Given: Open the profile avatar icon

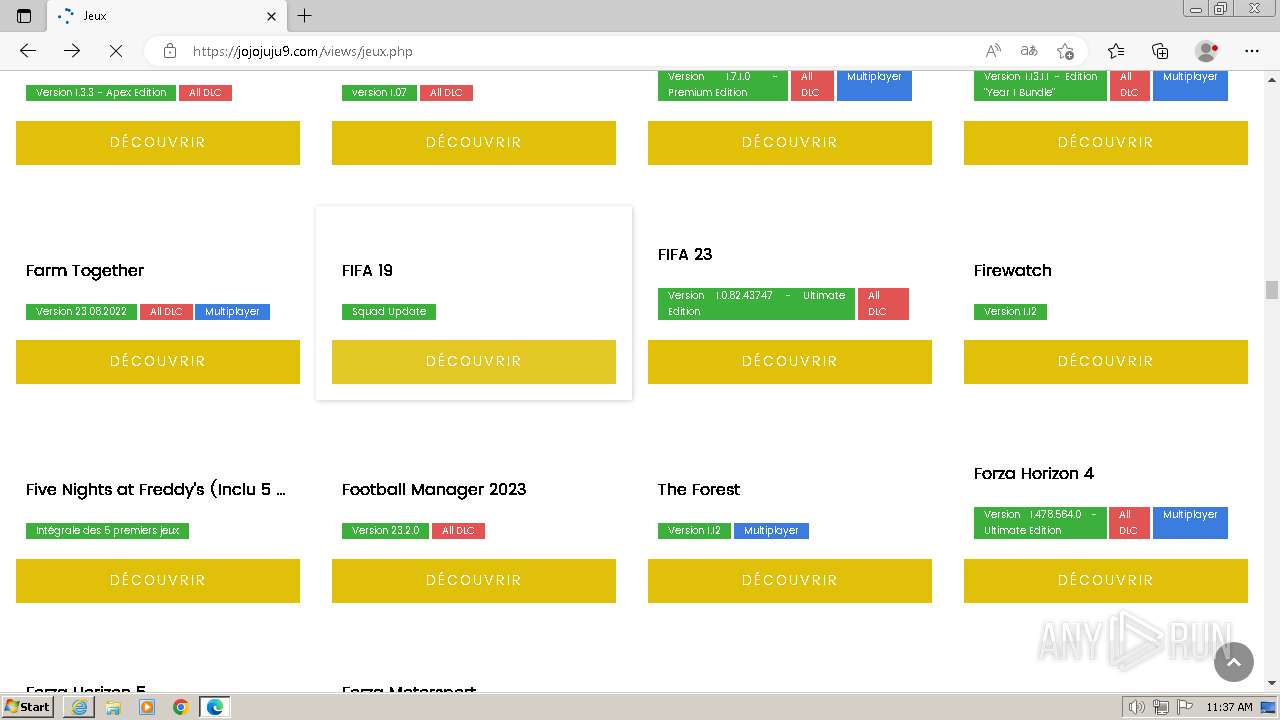Looking at the screenshot, I should point(1207,51).
